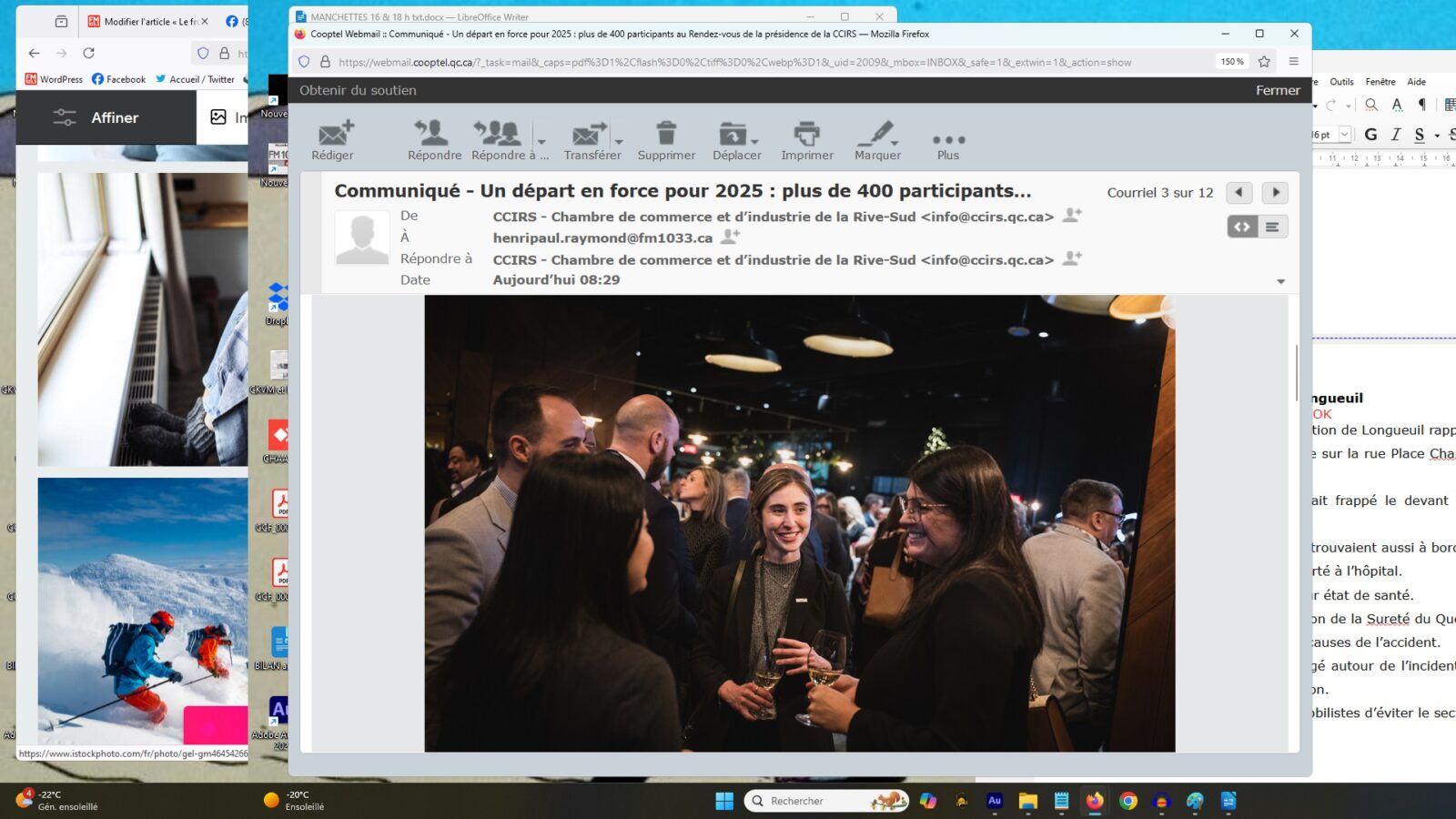Go to the next email message
Screen dimensions: 1456x819
click(1275, 193)
